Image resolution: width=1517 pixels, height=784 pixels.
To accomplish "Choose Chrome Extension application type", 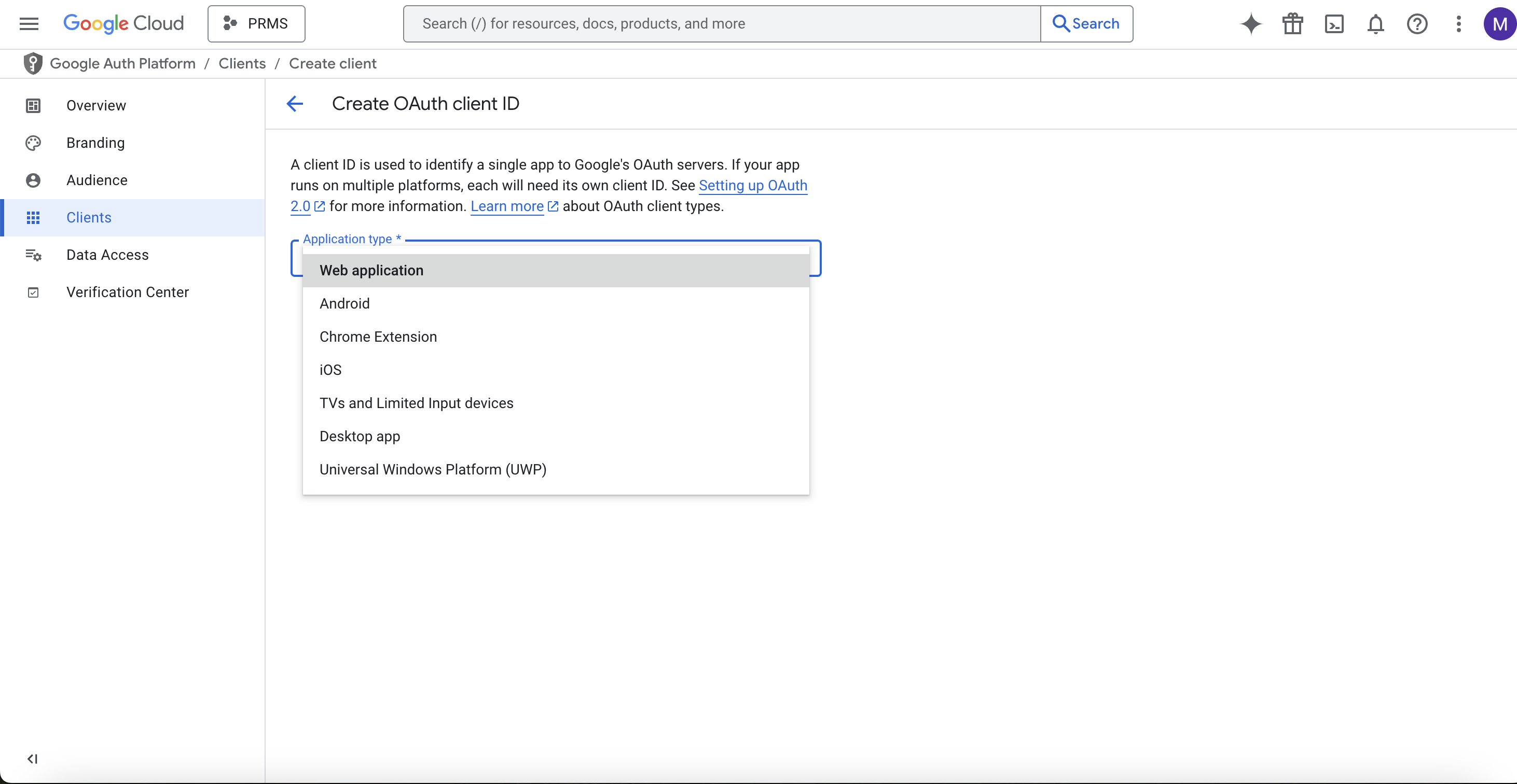I will point(378,337).
